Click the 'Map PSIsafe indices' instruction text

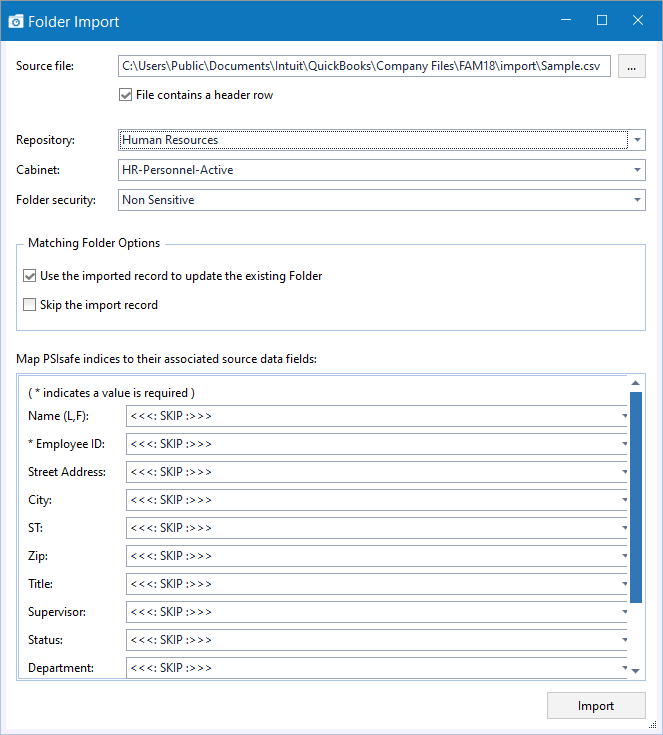click(166, 359)
